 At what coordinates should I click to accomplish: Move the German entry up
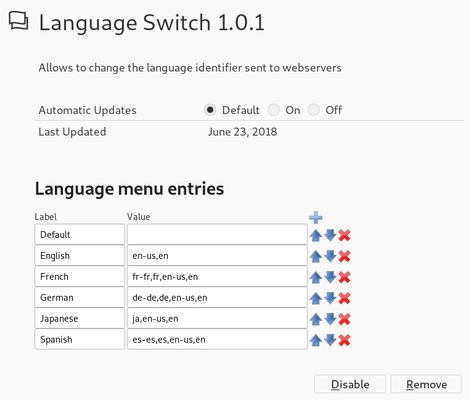tap(315, 298)
